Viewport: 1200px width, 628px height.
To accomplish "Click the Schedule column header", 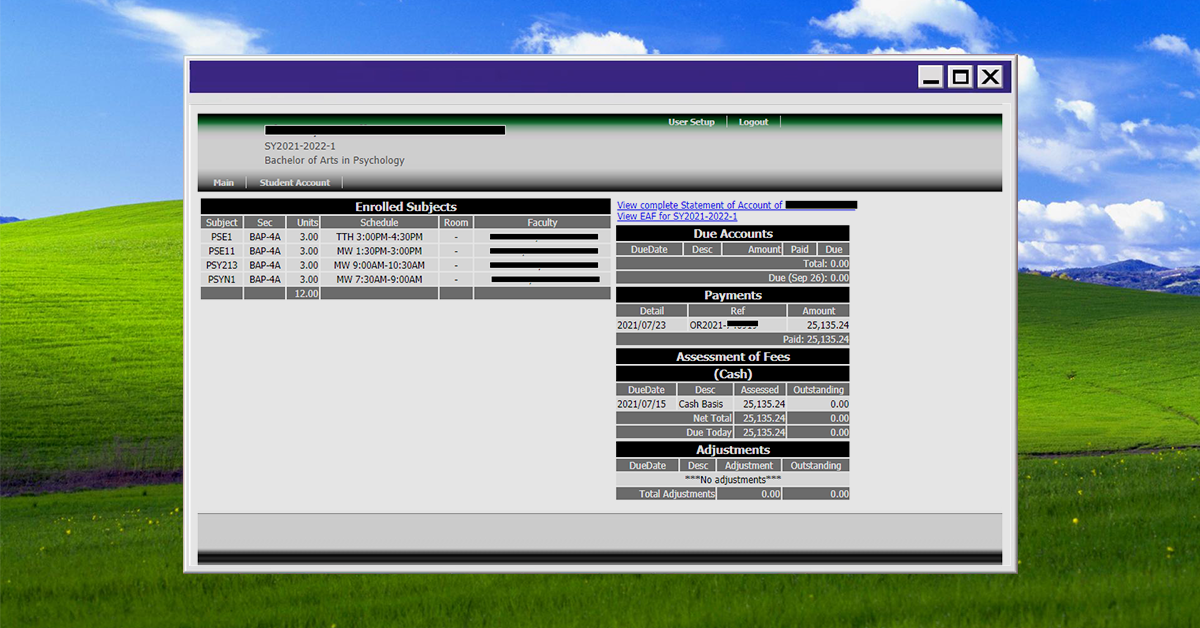I will (379, 223).
